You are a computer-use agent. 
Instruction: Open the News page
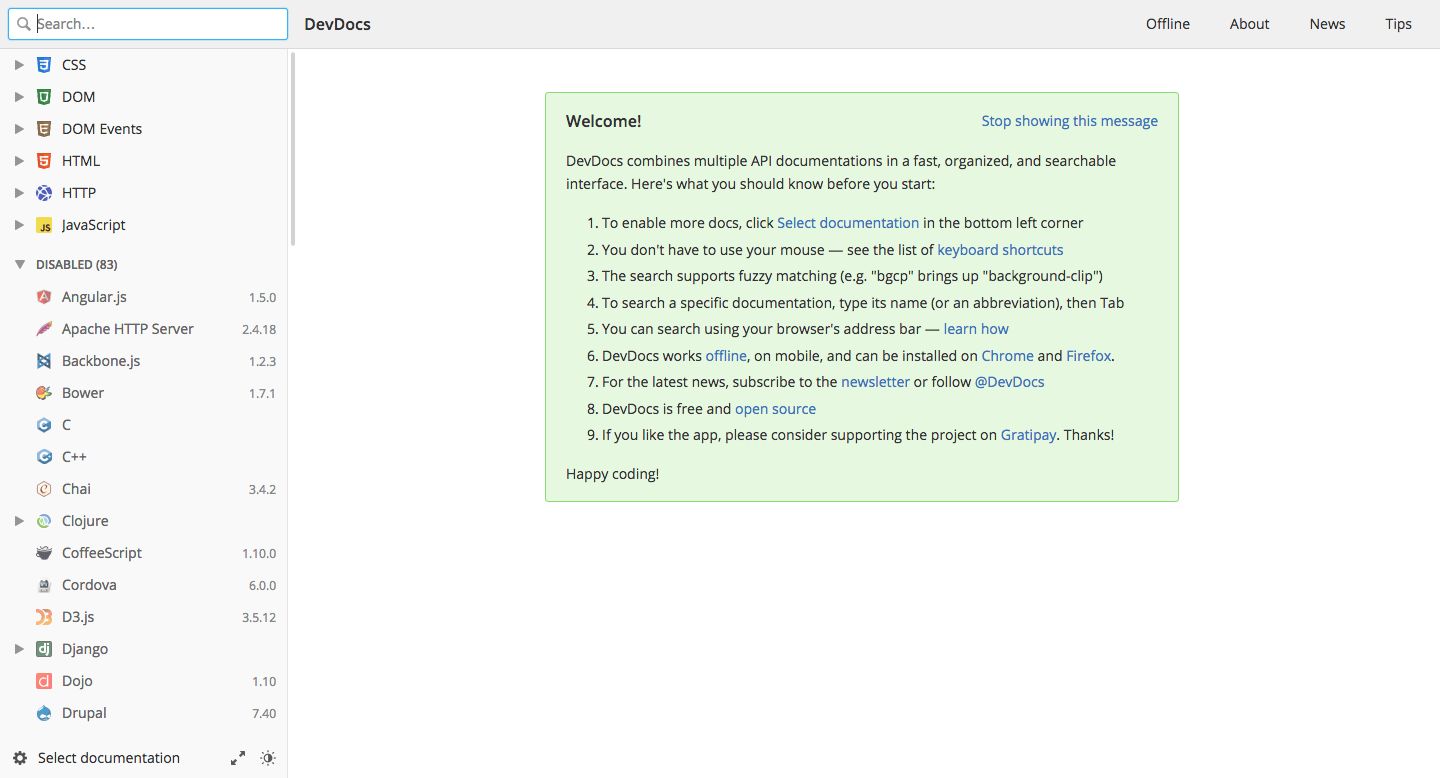coord(1327,23)
